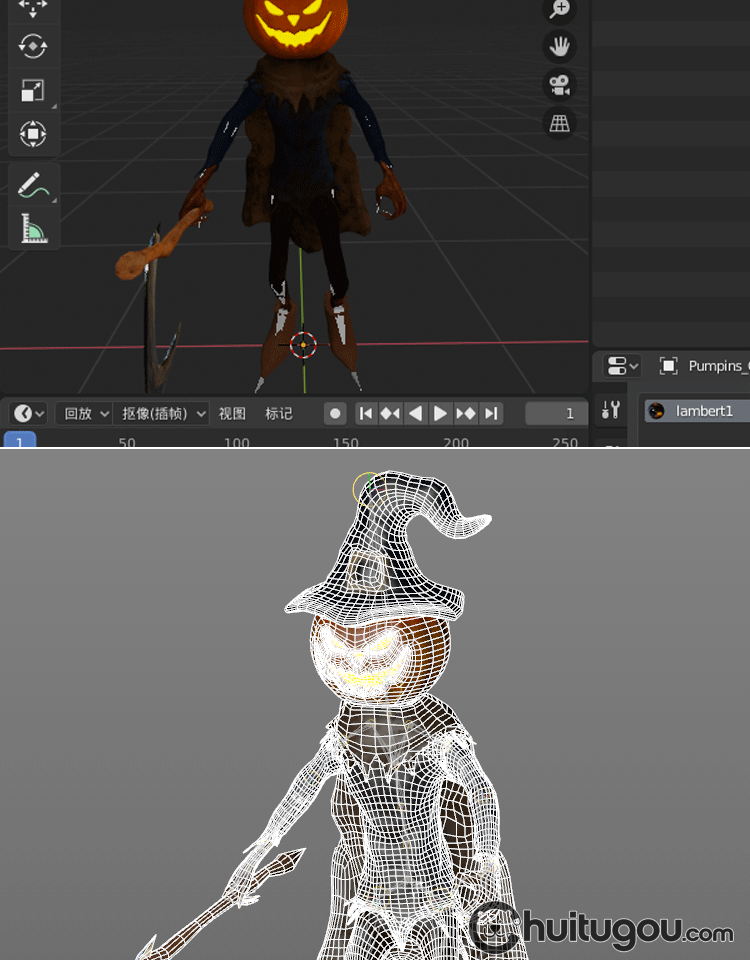Activate the Annotate pencil tool
The width and height of the screenshot is (750, 960).
pyautogui.click(x=33, y=185)
